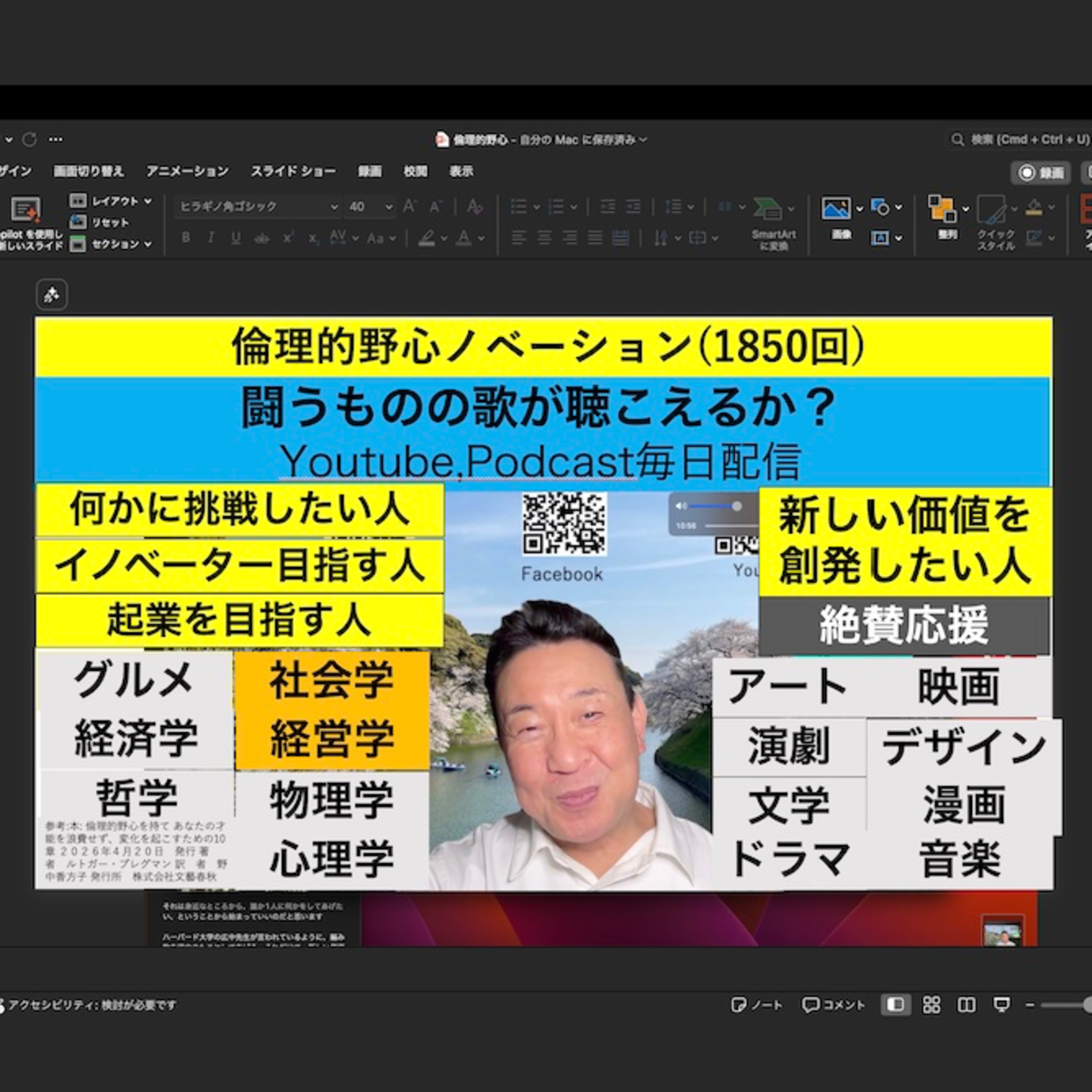Toggle strikethrough formatting
Image resolution: width=1092 pixels, height=1092 pixels.
tap(261, 238)
